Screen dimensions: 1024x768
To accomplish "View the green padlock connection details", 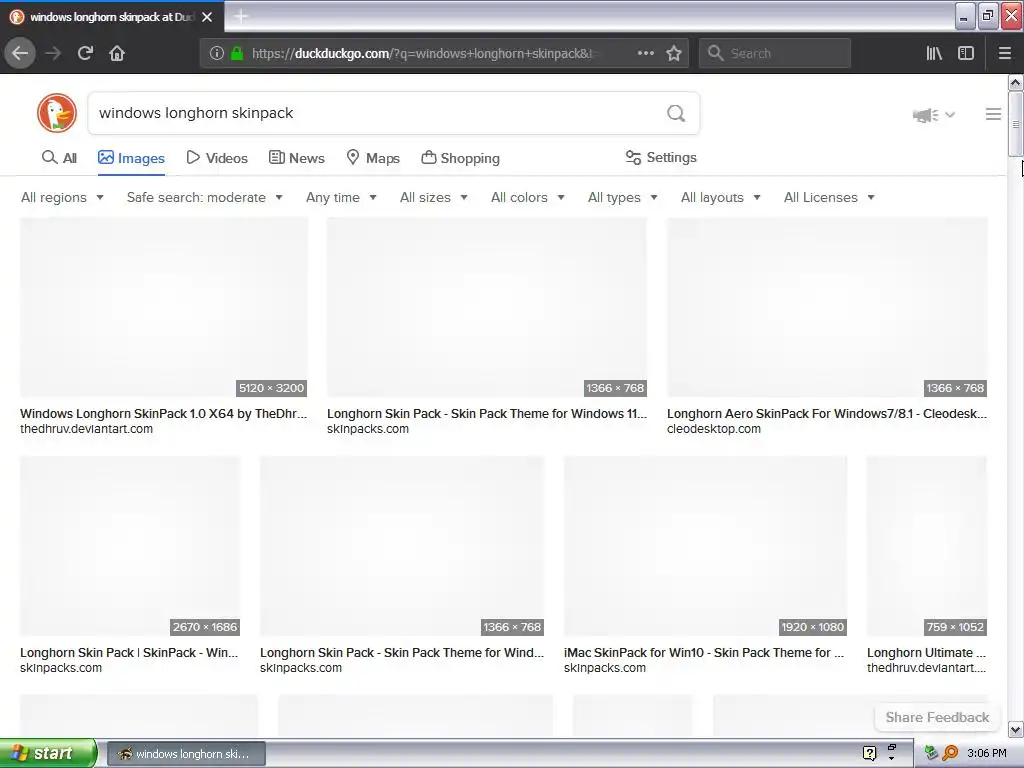I will pos(237,53).
